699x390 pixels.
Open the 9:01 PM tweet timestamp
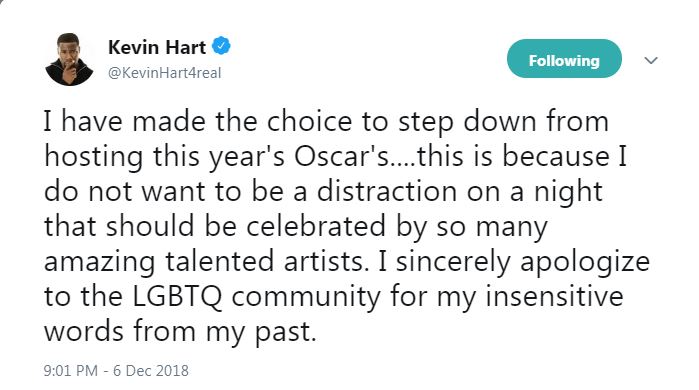click(71, 370)
